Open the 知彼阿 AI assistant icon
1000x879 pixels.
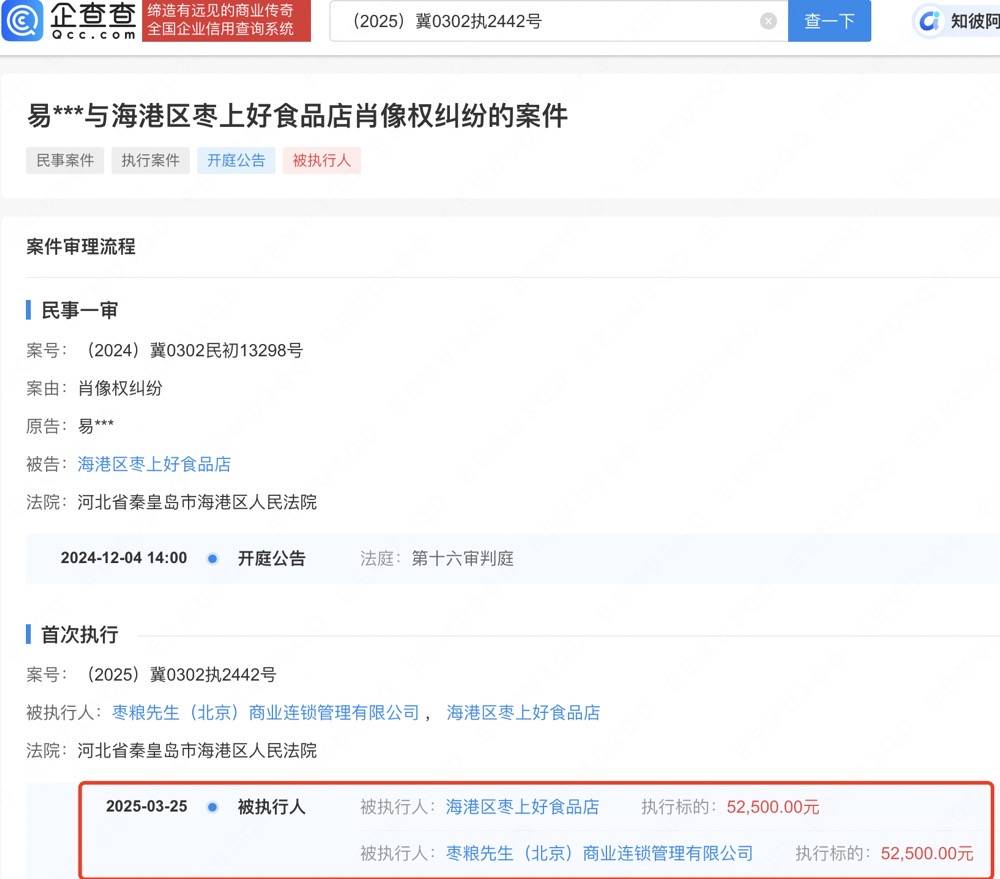point(929,21)
